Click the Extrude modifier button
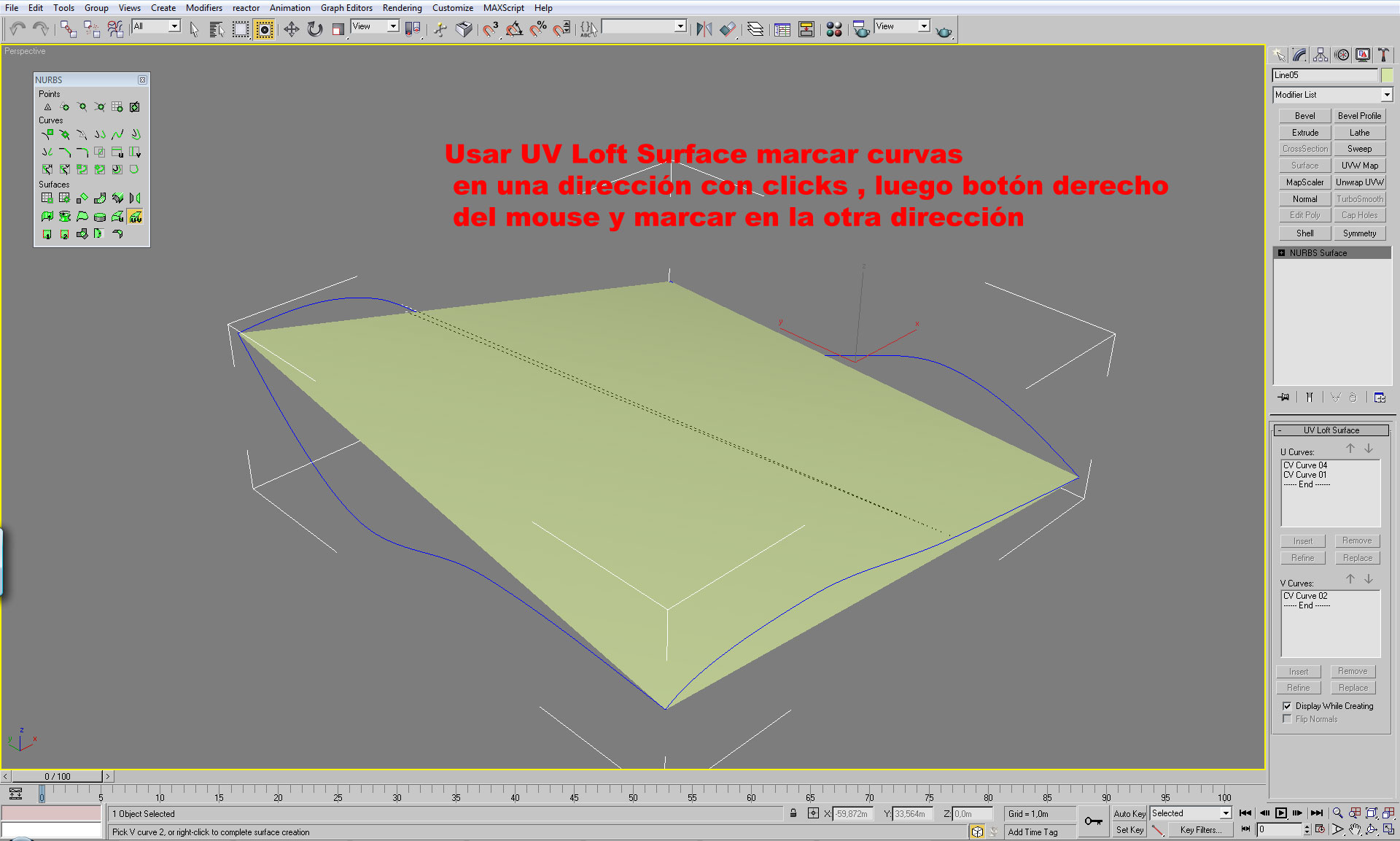This screenshot has width=1400, height=841. point(1304,133)
